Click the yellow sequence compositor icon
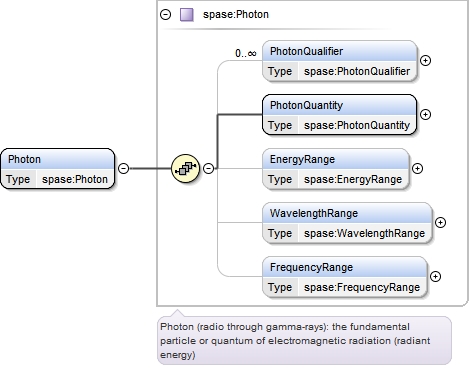Viewport: 470px width, 368px height. pos(185,168)
